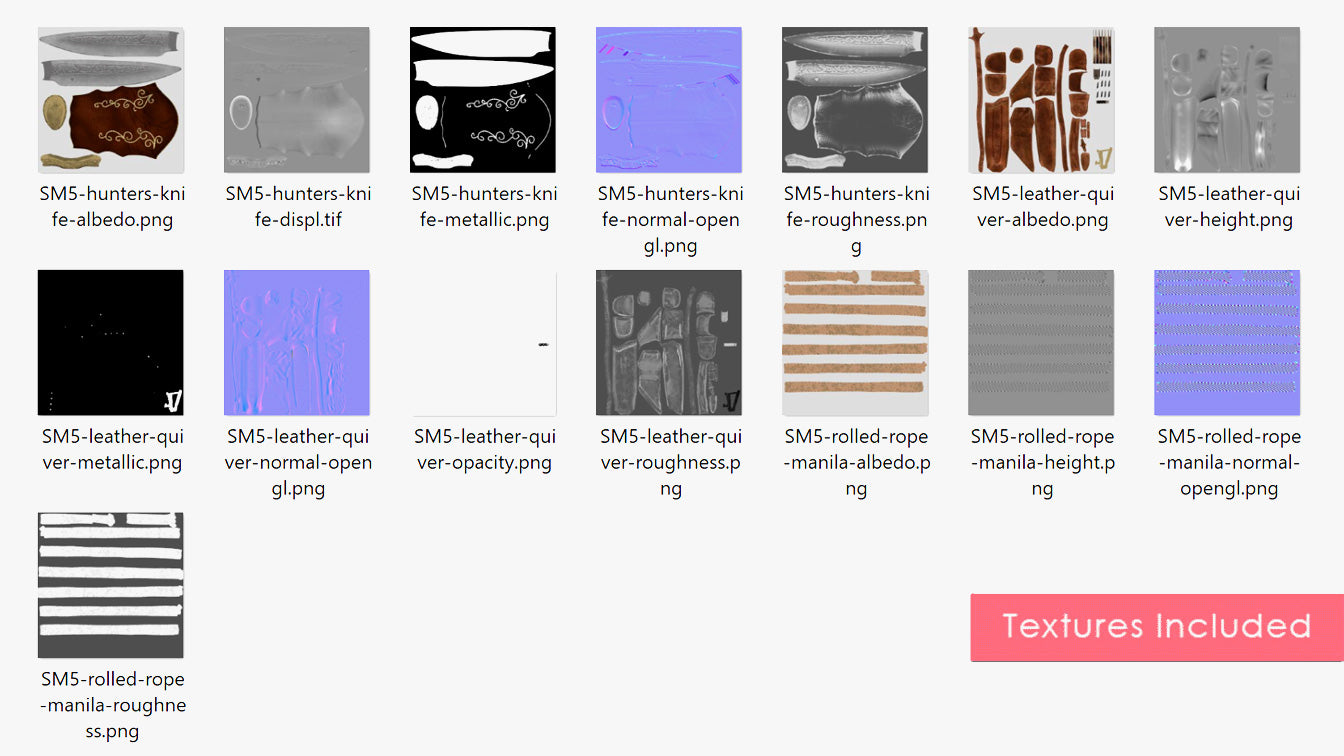
Task: Select the leather quiver metallic black thumbnail
Action: [111, 343]
